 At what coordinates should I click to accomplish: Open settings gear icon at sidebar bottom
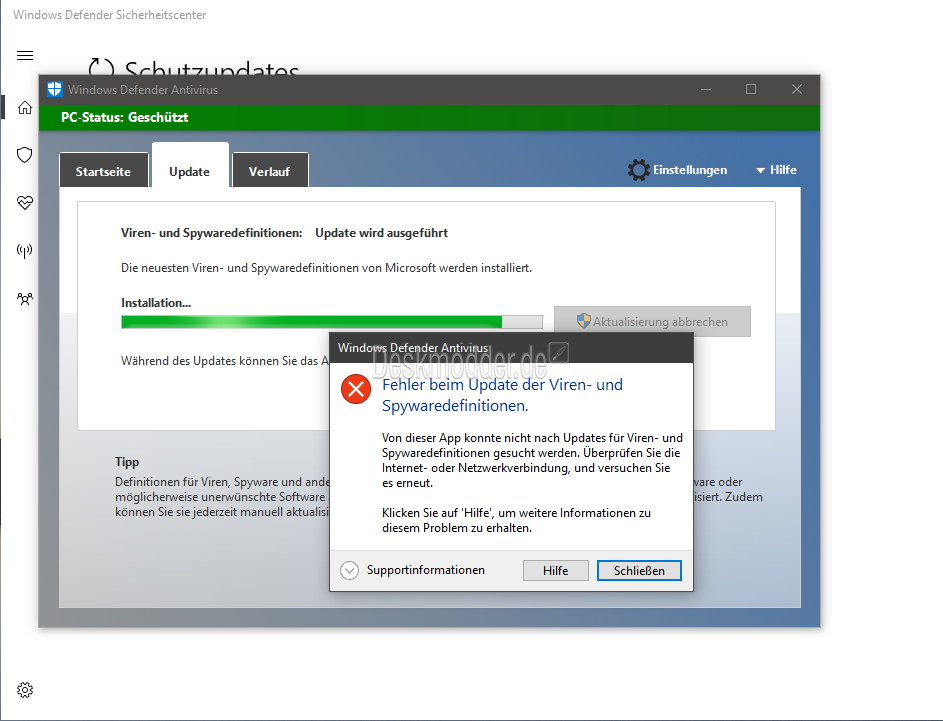tap(25, 690)
